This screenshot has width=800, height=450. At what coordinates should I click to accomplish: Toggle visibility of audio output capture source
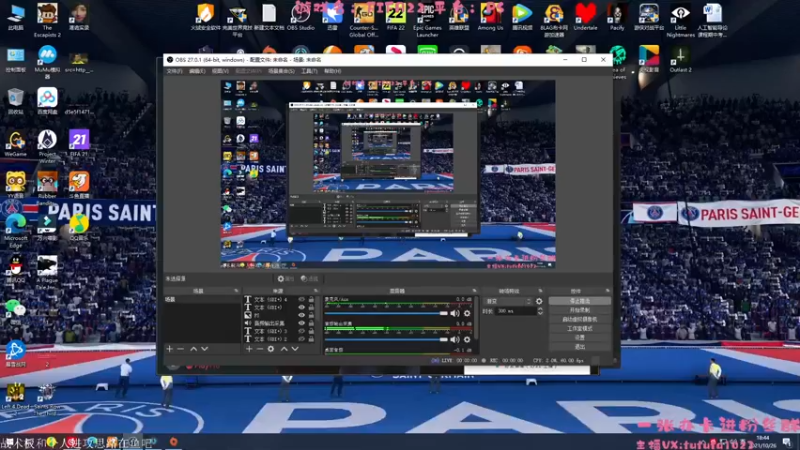tap(301, 323)
